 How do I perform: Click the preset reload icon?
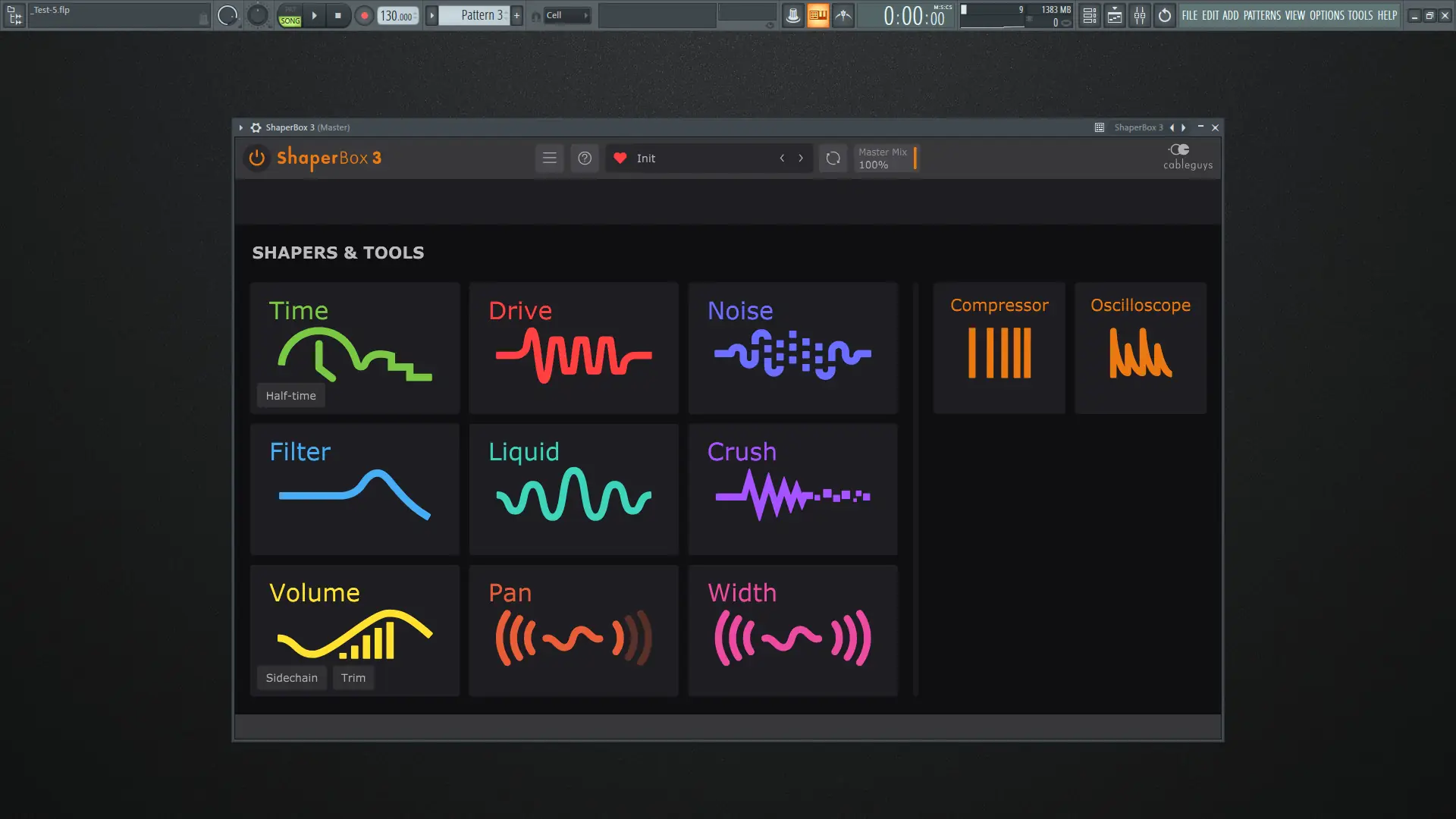pos(833,158)
